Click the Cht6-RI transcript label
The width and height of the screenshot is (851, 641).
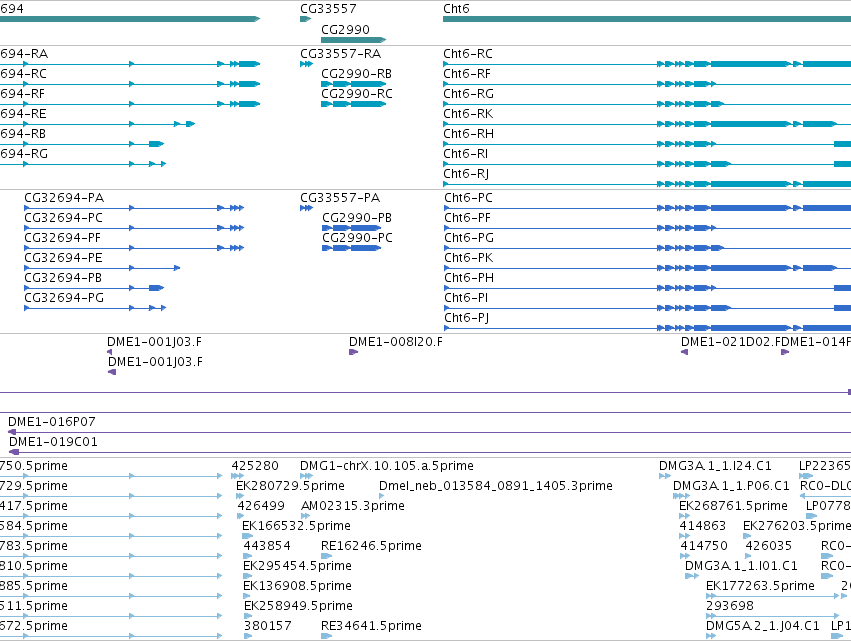point(466,154)
